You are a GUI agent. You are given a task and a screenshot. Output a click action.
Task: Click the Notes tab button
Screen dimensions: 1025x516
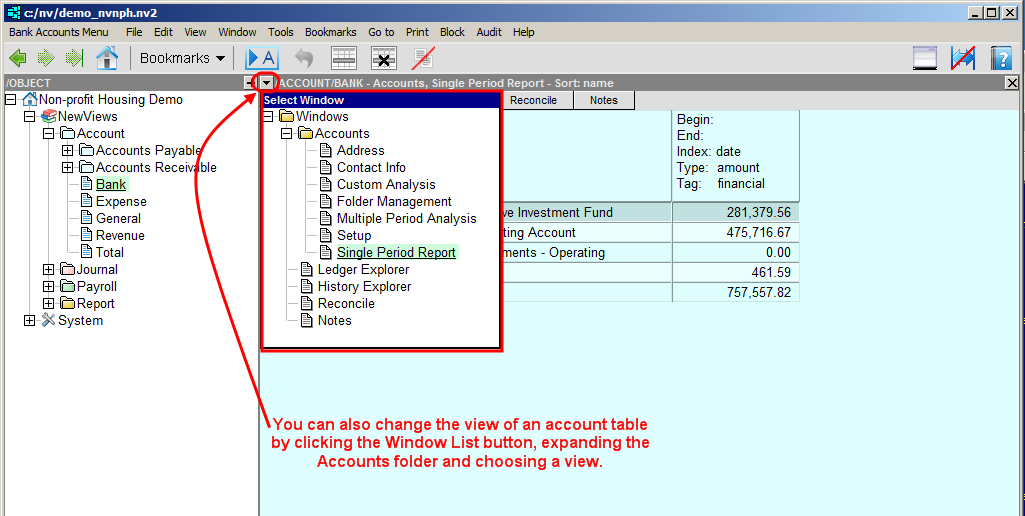[603, 100]
